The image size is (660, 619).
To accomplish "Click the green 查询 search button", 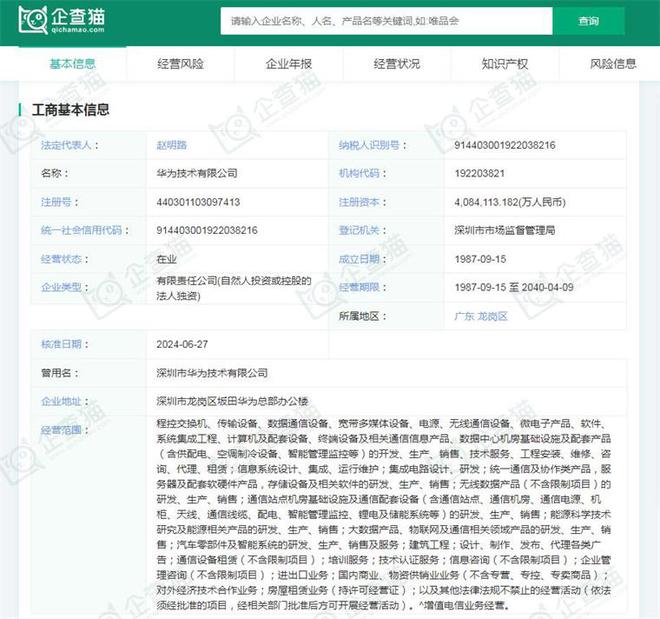I will coord(588,21).
